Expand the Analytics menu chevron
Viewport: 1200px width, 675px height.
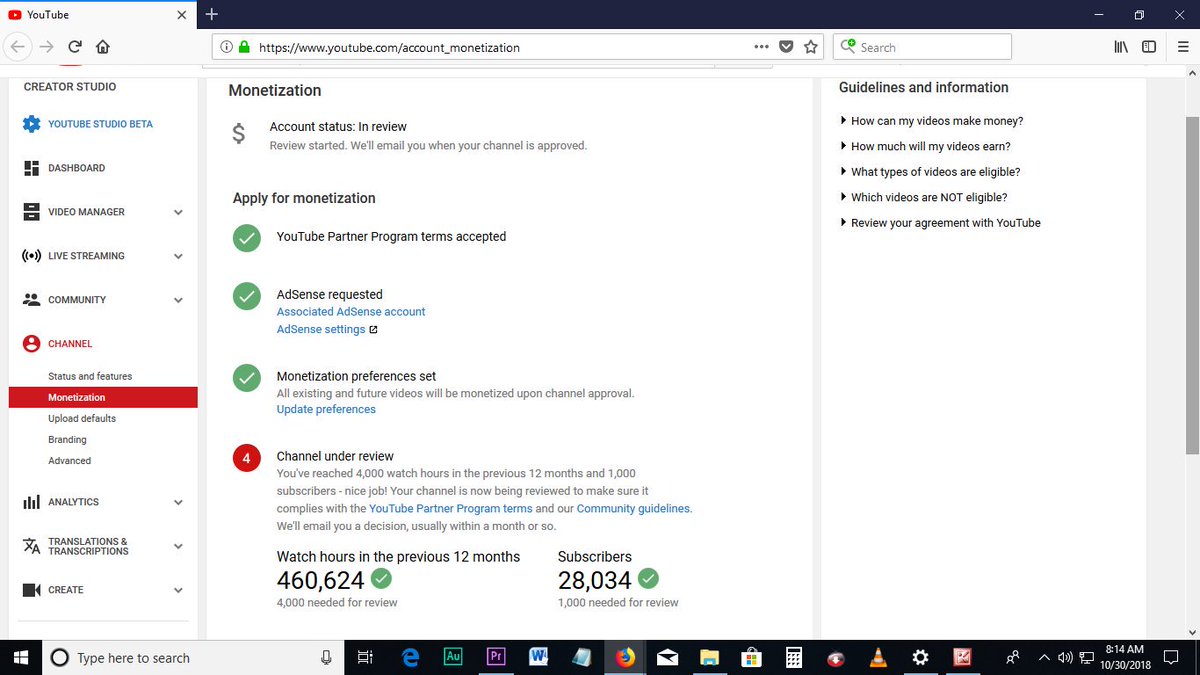click(178, 502)
